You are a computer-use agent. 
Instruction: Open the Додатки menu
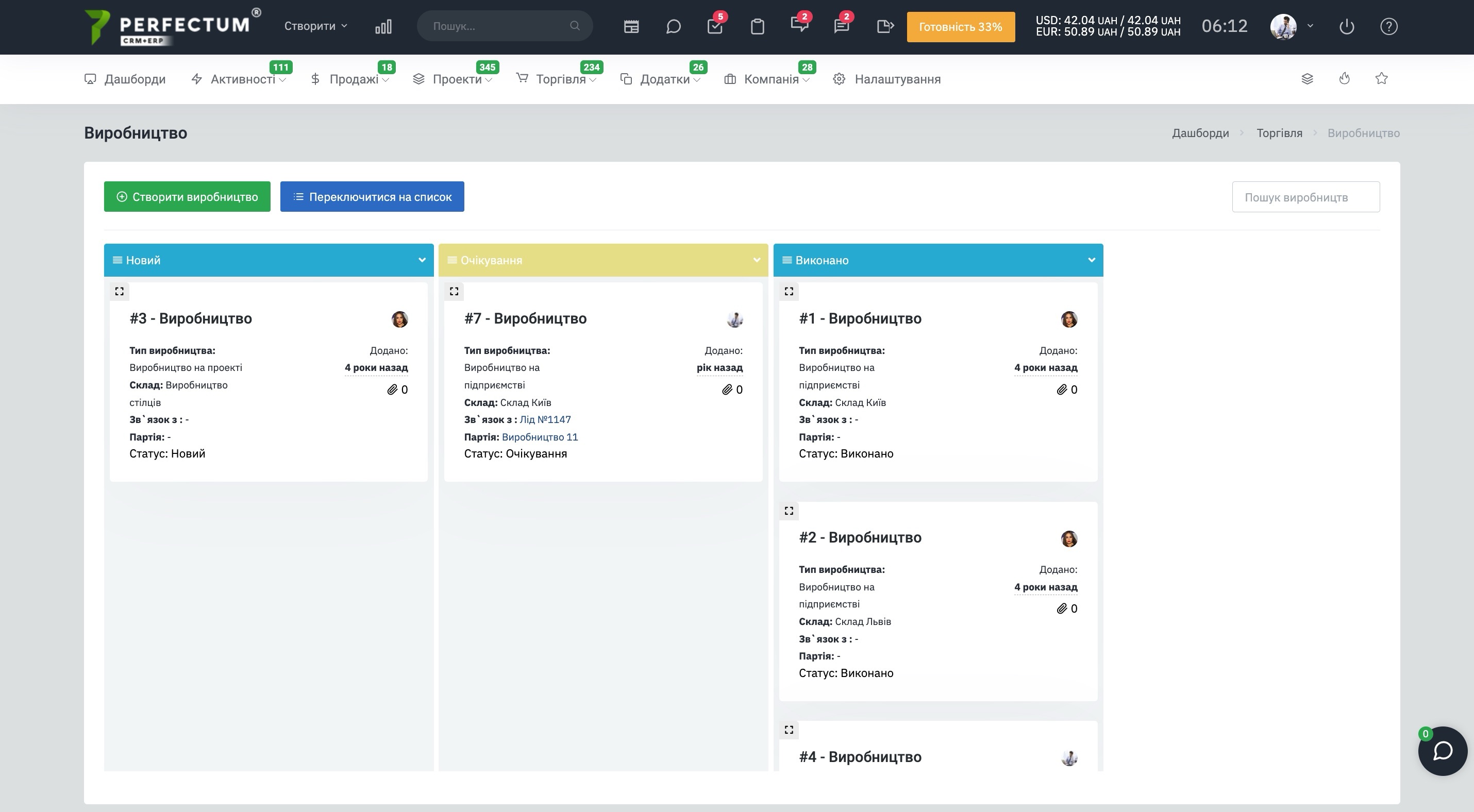click(660, 79)
